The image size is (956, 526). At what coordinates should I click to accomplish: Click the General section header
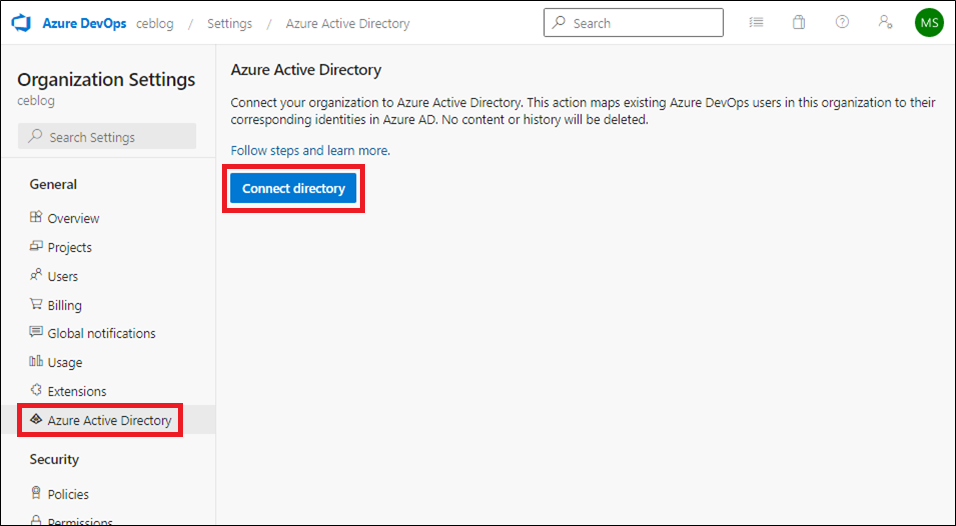tap(53, 184)
